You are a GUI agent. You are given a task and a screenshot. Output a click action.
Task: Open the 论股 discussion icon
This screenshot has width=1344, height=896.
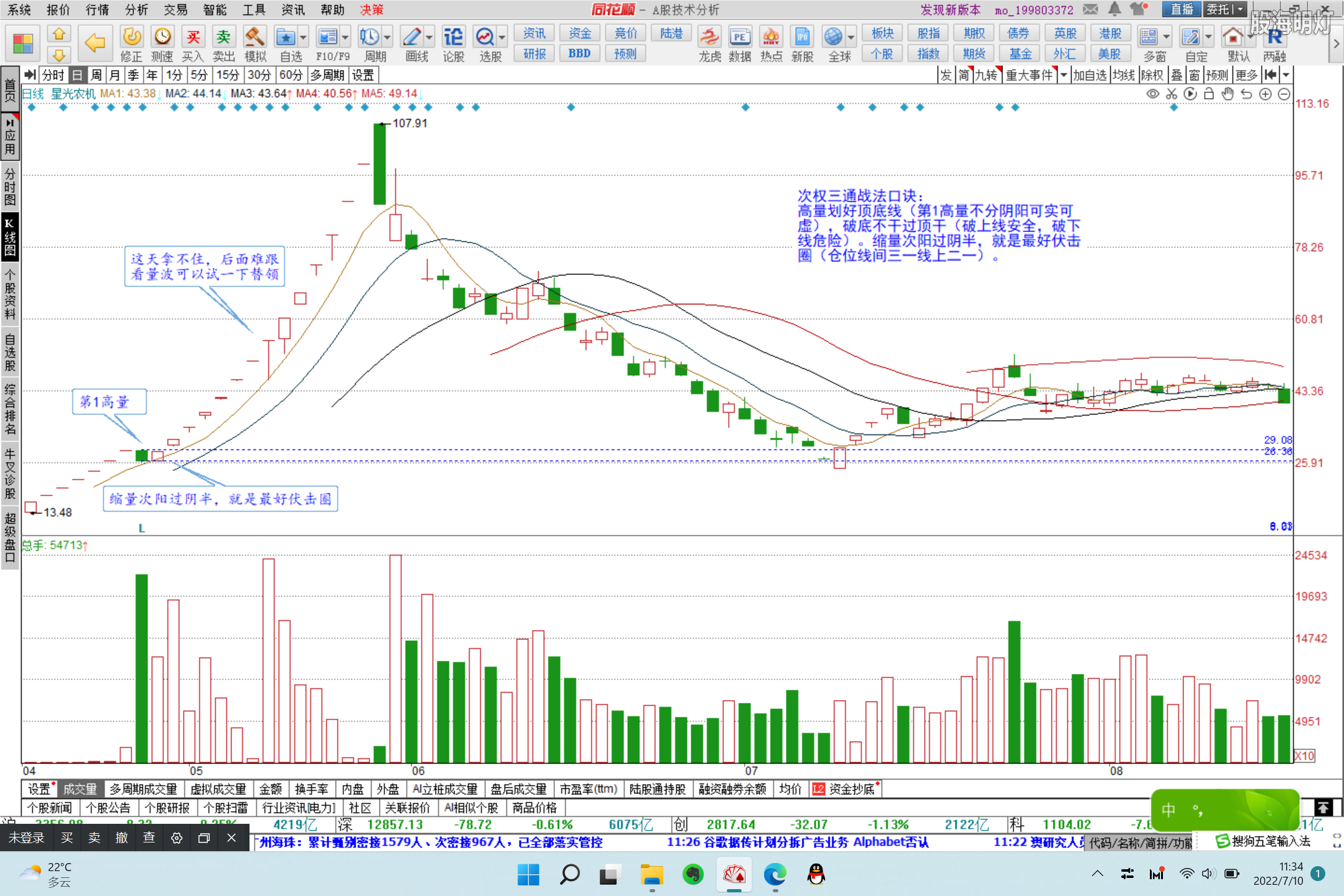click(x=454, y=44)
